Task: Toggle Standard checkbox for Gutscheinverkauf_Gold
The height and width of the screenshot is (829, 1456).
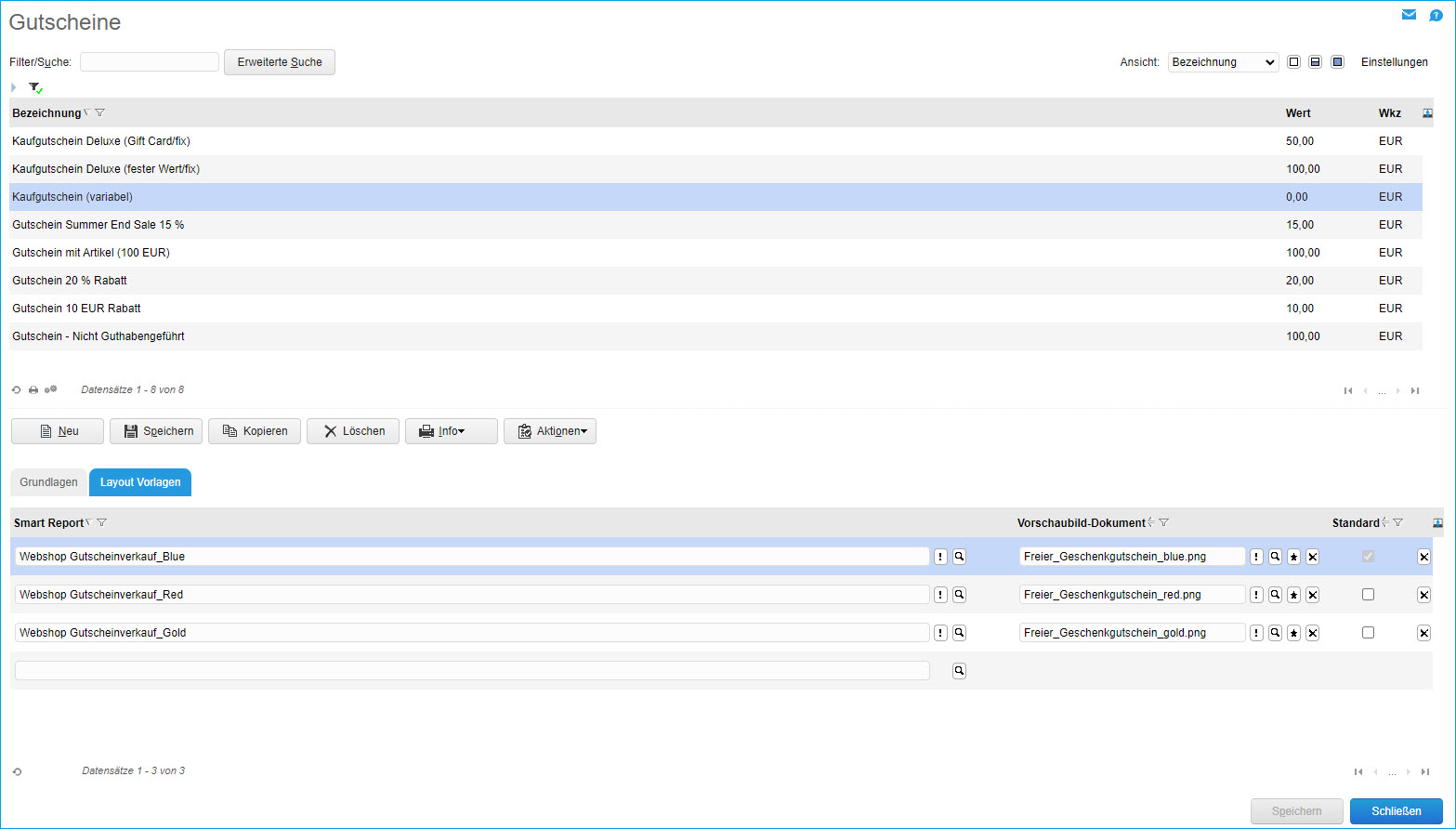Action: point(1368,633)
